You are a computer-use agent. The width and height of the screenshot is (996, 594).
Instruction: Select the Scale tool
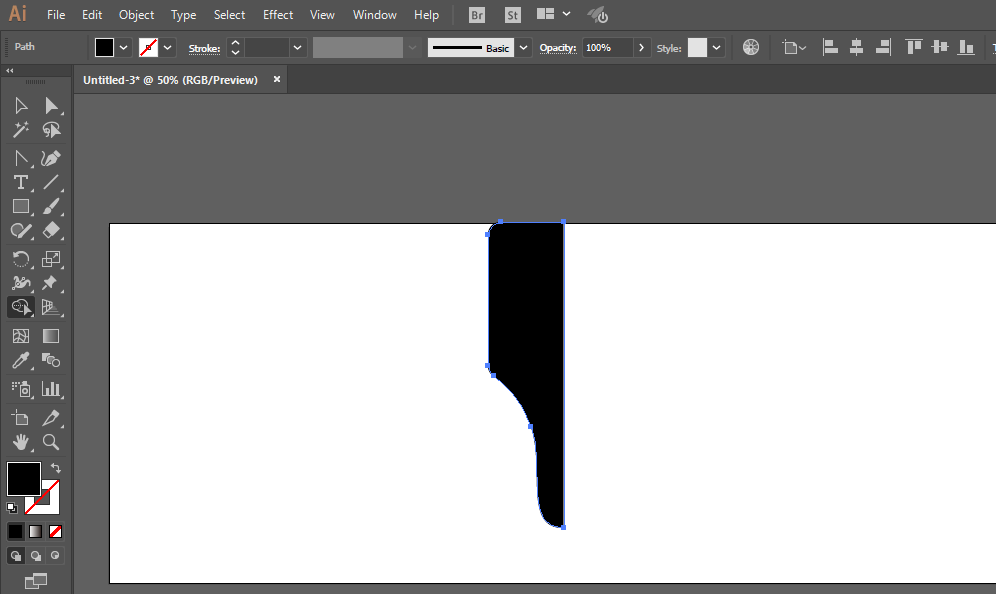51,259
